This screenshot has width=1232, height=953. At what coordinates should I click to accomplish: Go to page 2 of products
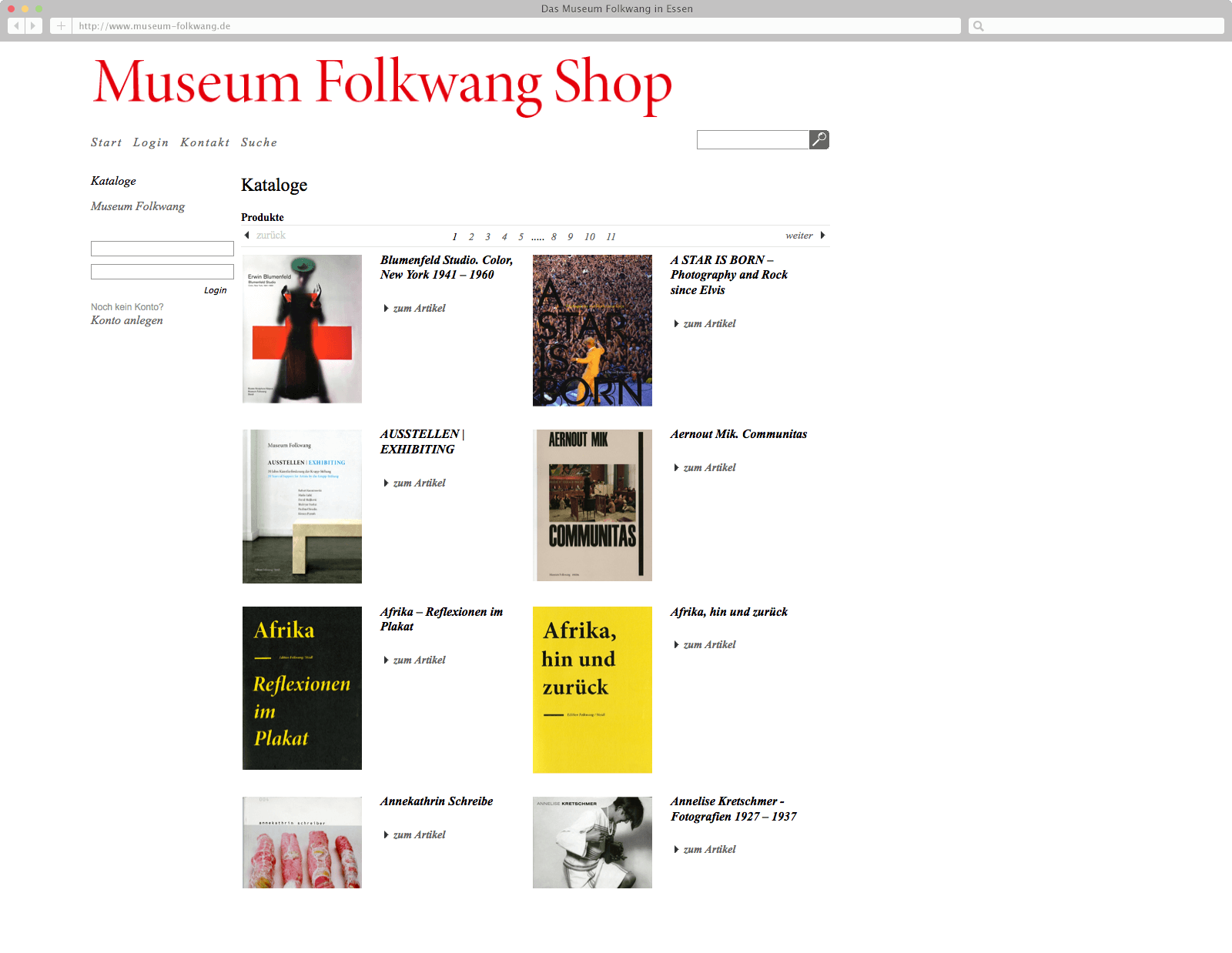click(x=471, y=236)
